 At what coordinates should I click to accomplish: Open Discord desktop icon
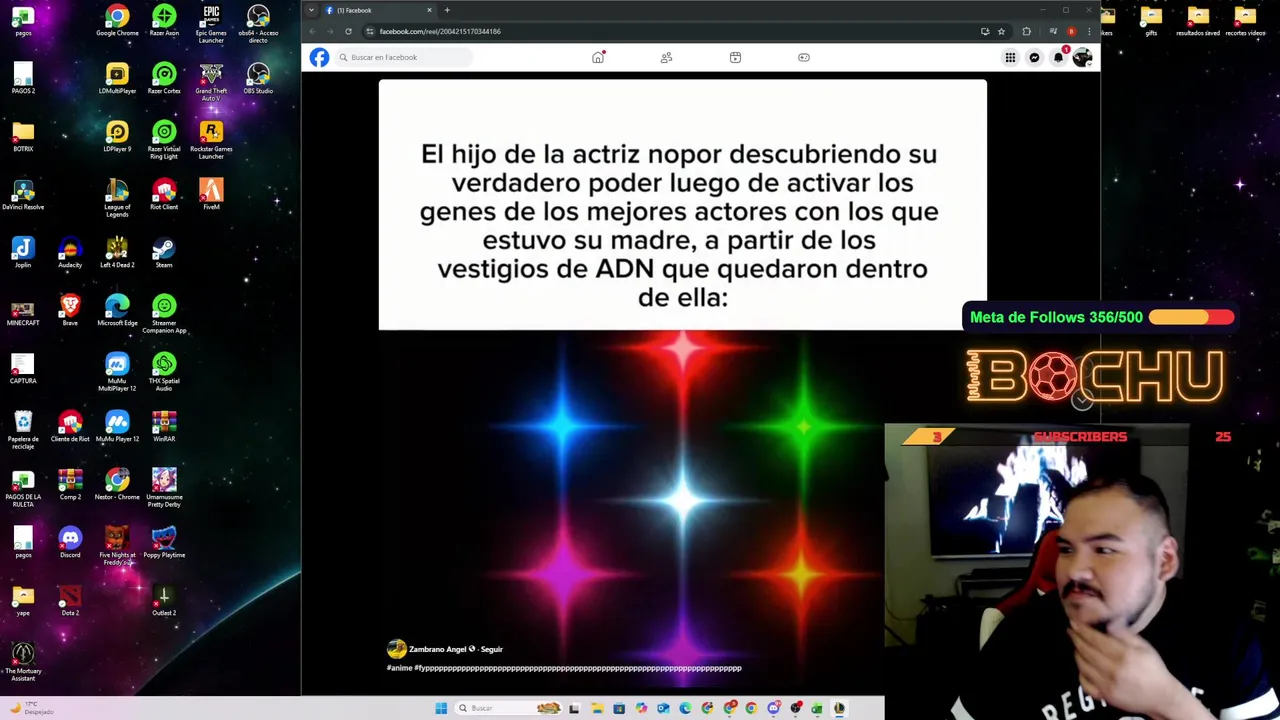coord(70,542)
